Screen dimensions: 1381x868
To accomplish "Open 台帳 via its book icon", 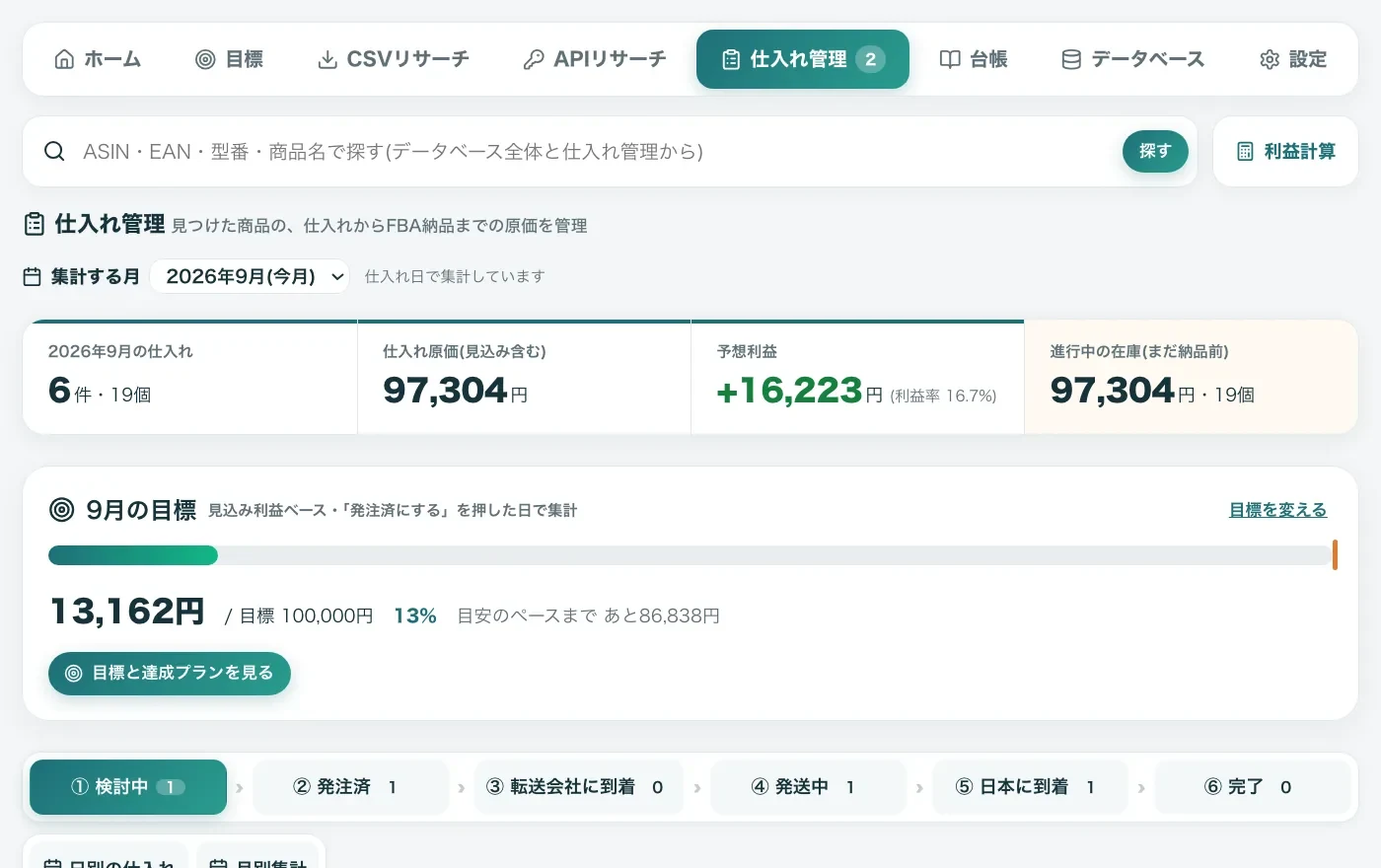I will click(950, 59).
